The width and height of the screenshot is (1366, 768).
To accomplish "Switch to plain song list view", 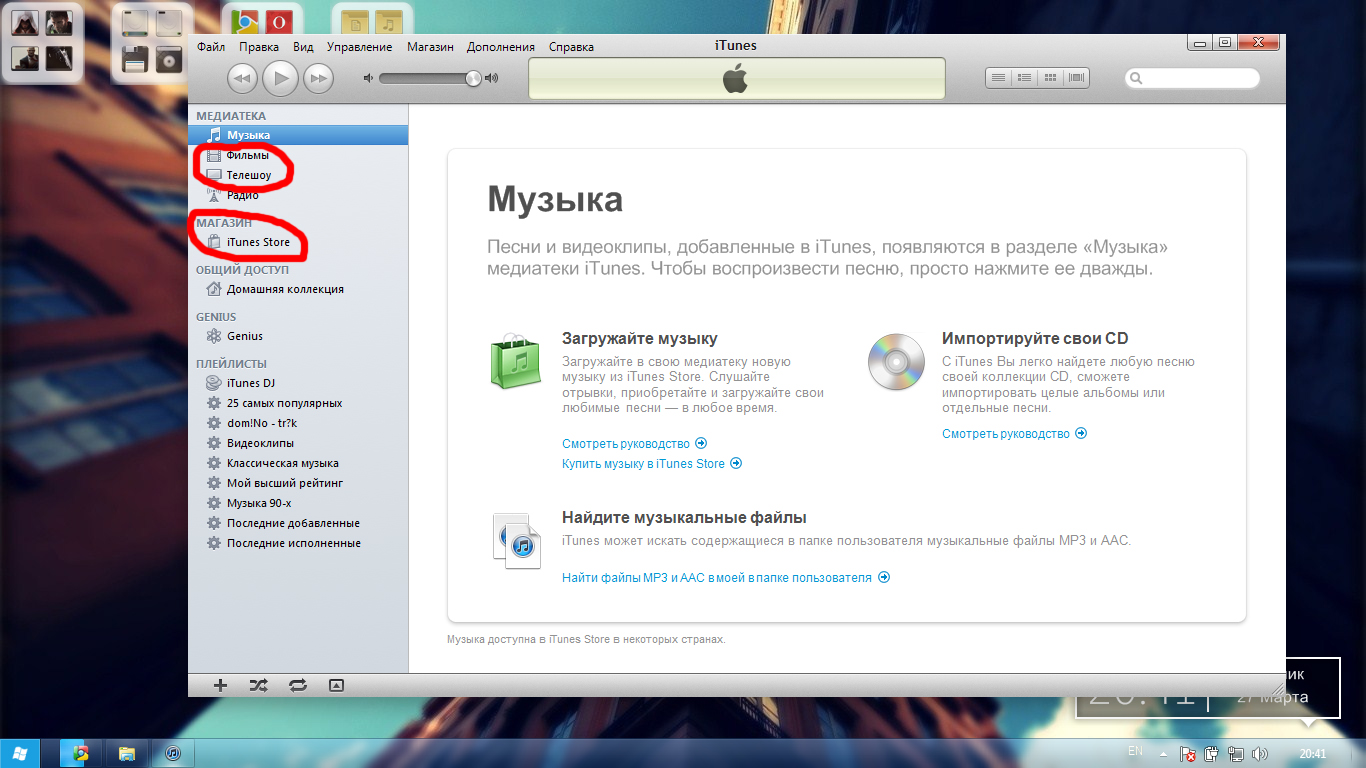I will (998, 78).
